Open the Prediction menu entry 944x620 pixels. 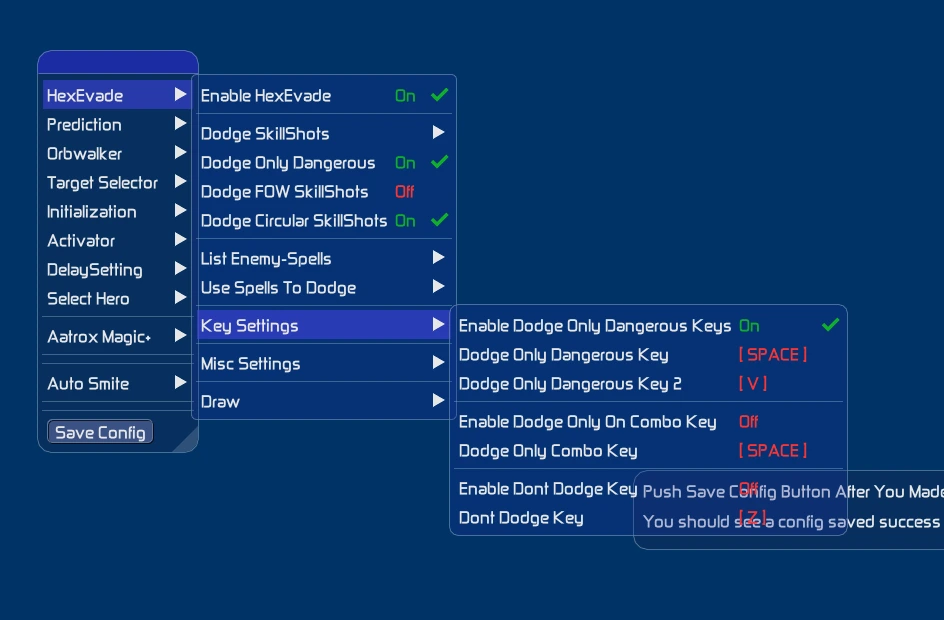point(117,124)
